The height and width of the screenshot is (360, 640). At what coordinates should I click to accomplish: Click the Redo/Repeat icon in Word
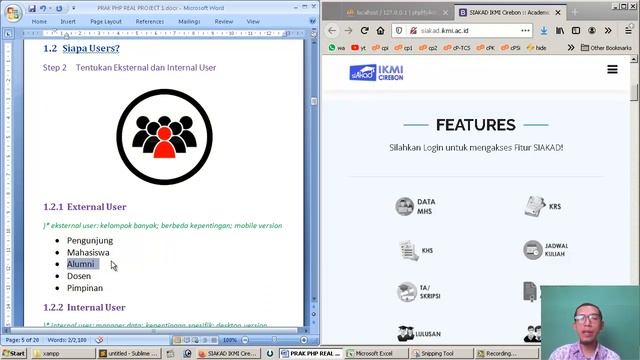coord(59,8)
